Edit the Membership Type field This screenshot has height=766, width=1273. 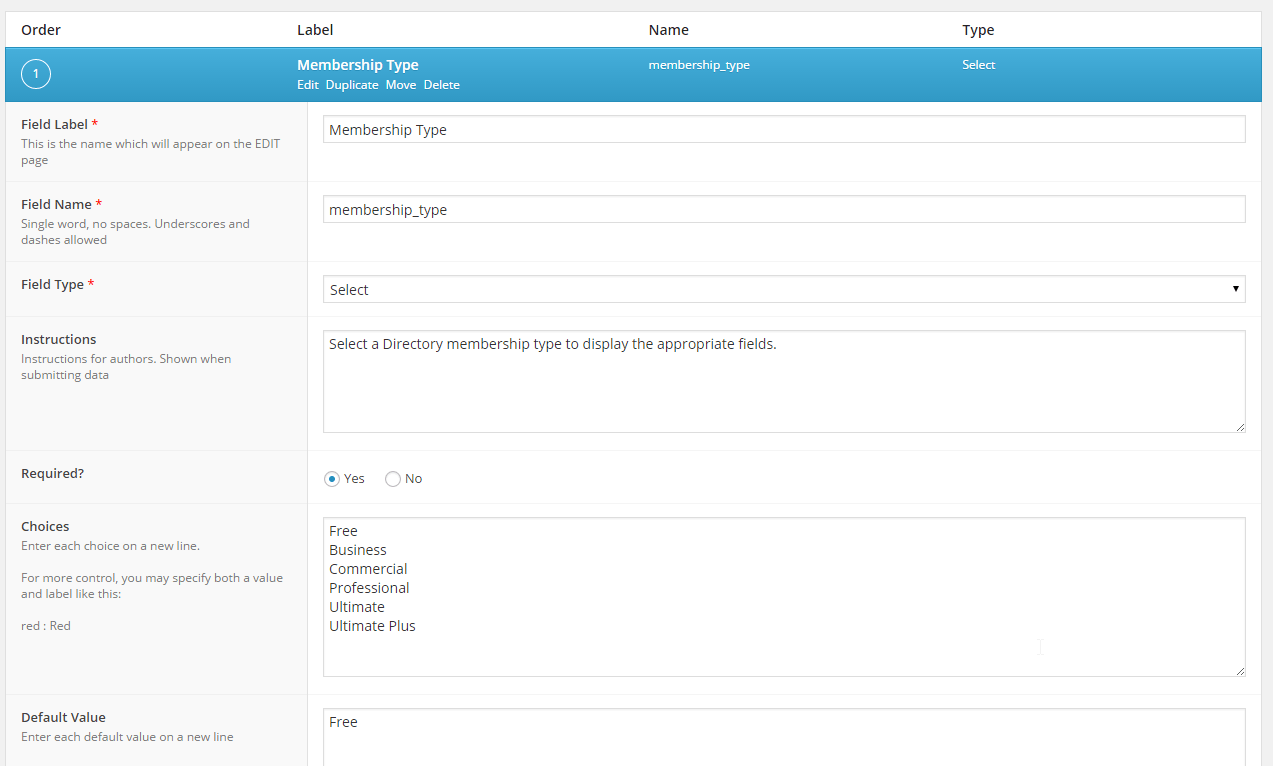tap(307, 85)
